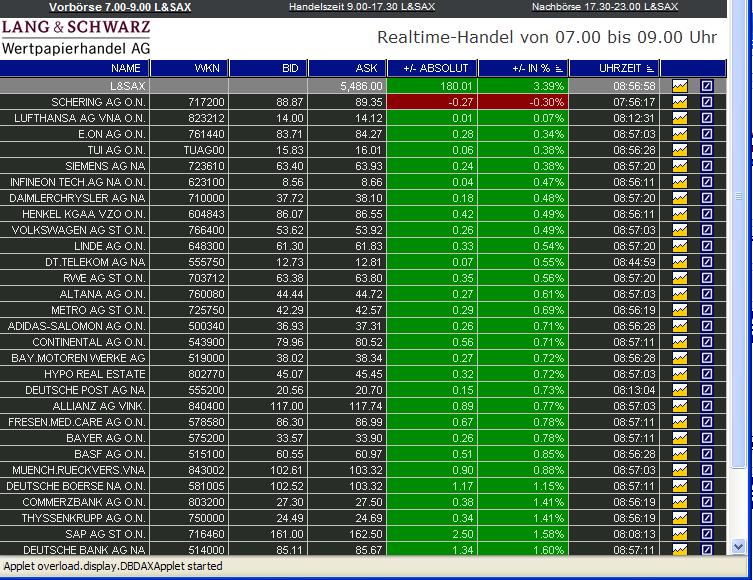
Task: Switch to Vorbörse 7.00-9.00 L&SAX tab
Action: (120, 7)
